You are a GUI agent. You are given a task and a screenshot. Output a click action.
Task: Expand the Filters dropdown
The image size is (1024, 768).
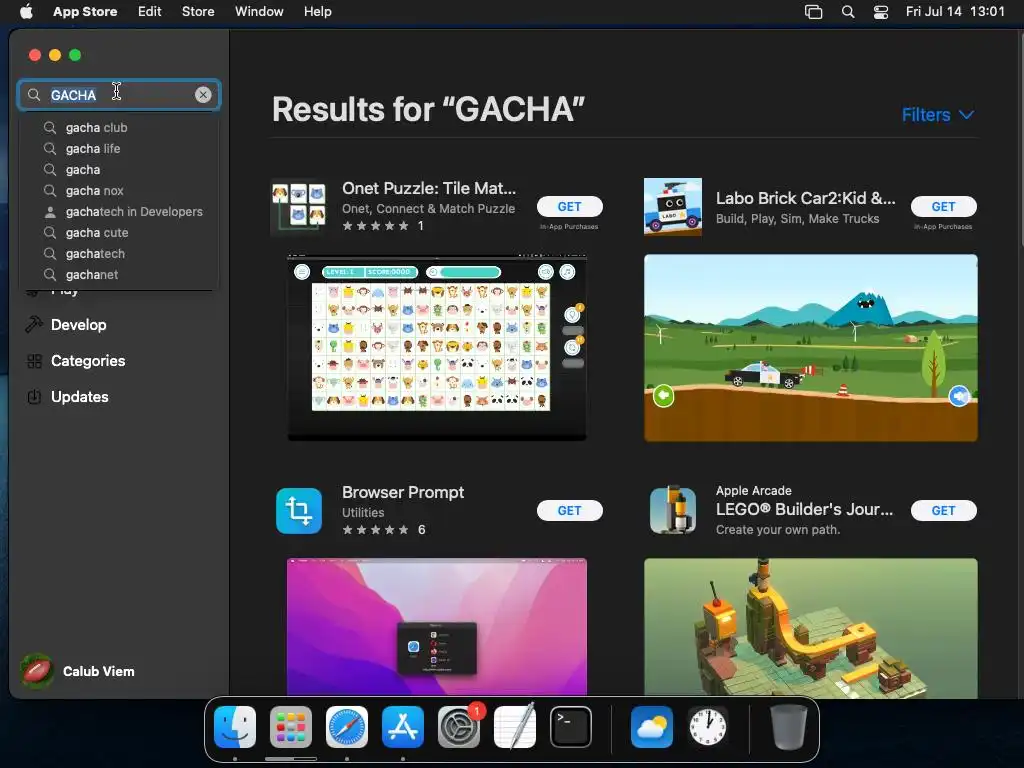[x=938, y=115]
